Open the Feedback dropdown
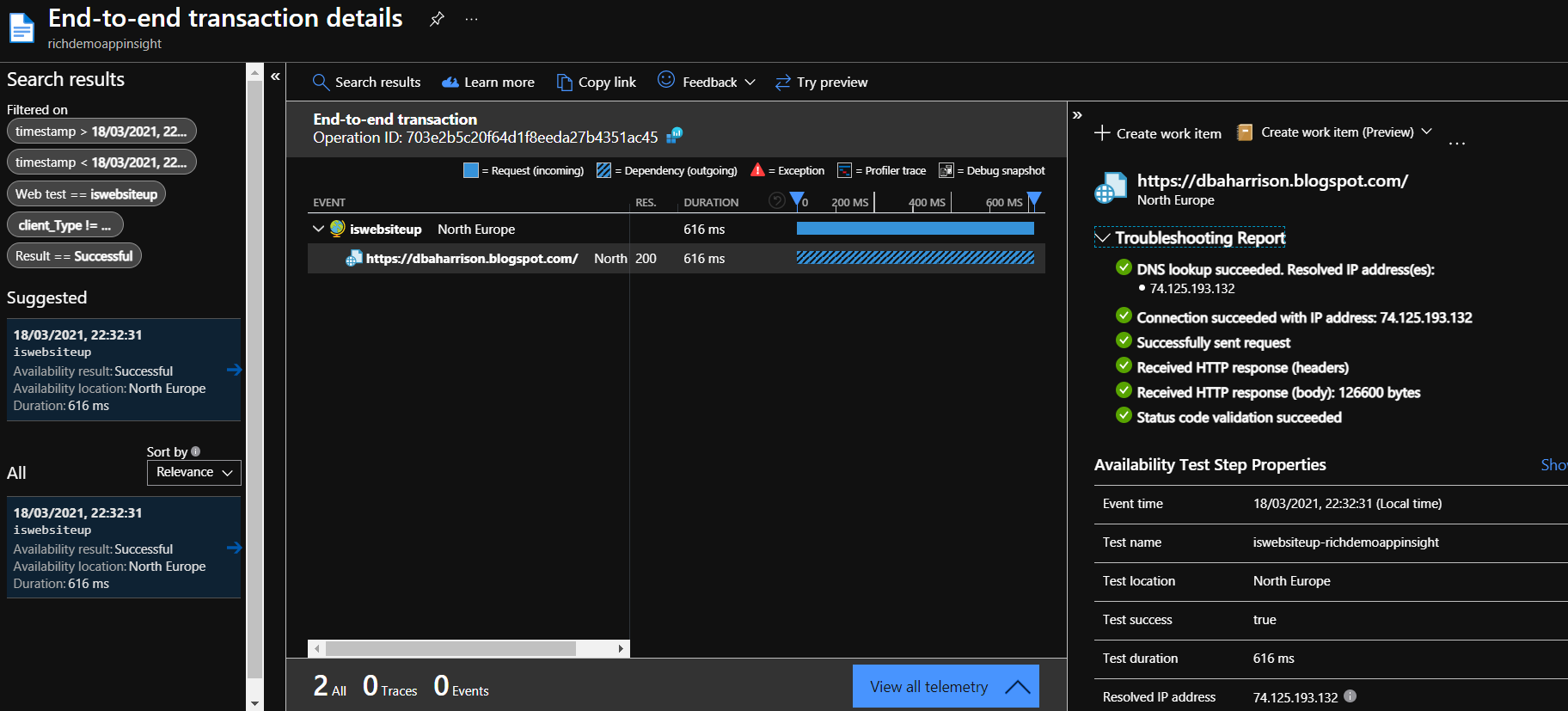 coord(707,82)
